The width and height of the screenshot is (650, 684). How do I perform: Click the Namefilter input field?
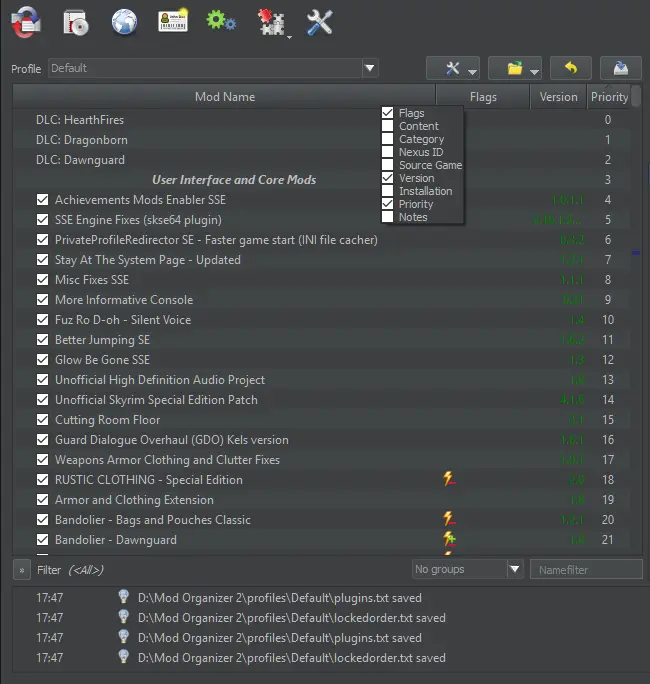(586, 570)
